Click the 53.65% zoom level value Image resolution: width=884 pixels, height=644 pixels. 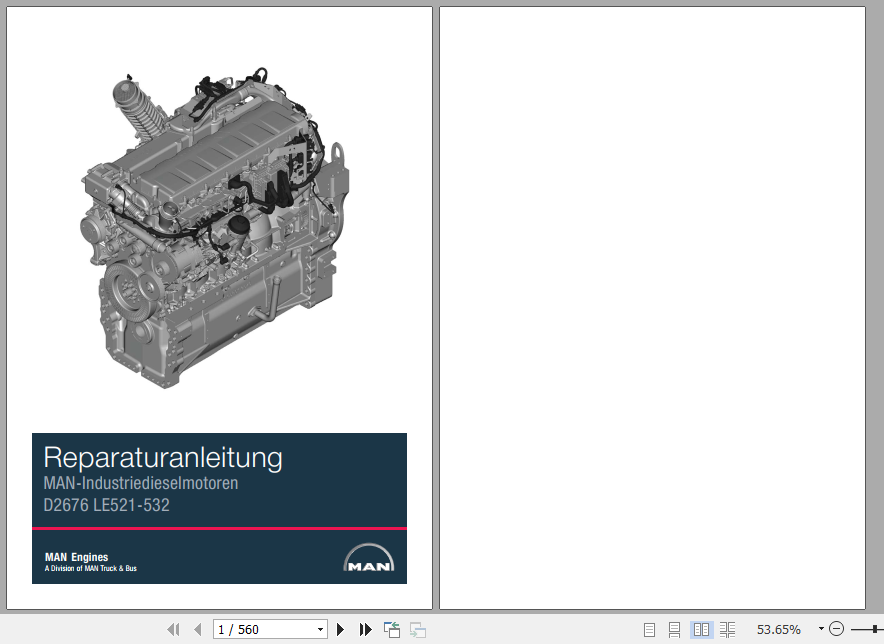click(x=779, y=629)
